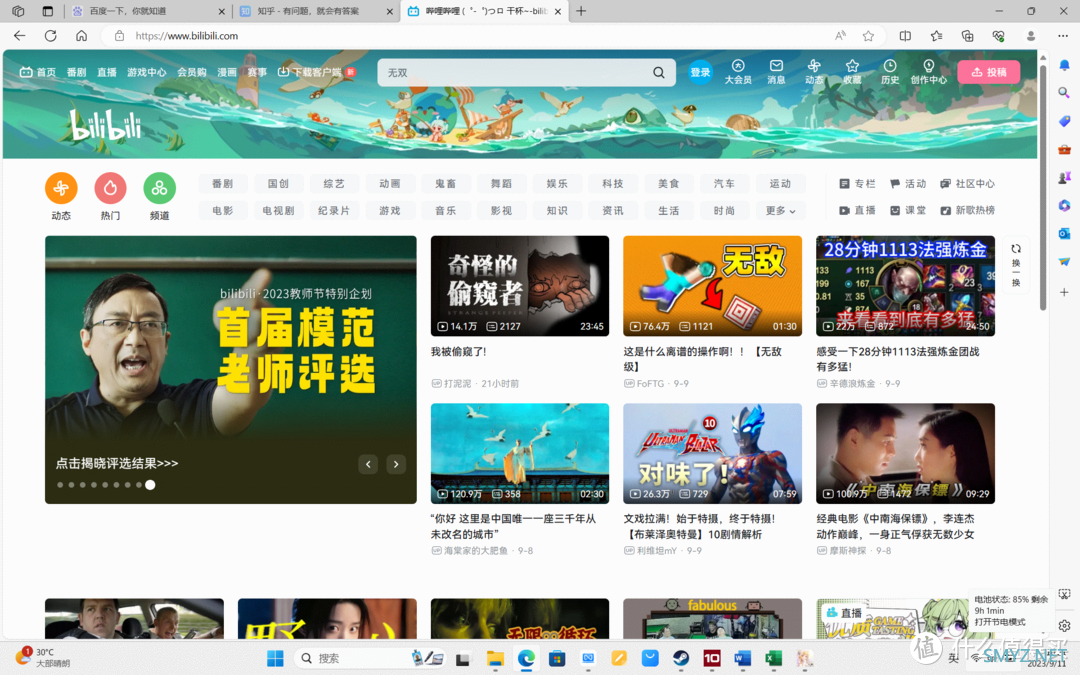
Task: Open Steam from the taskbar
Action: click(x=681, y=658)
